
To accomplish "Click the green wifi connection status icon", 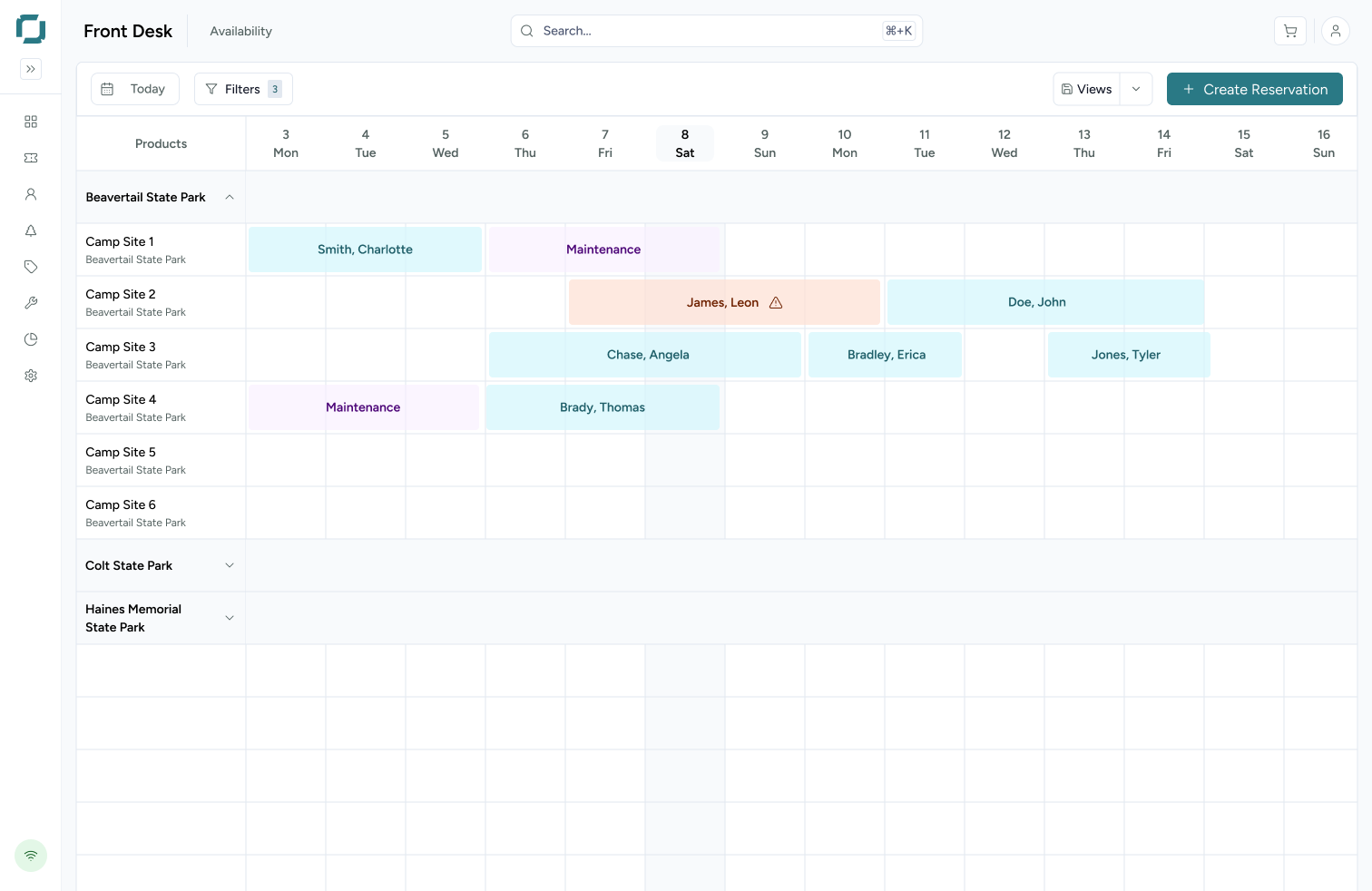I will (x=31, y=856).
